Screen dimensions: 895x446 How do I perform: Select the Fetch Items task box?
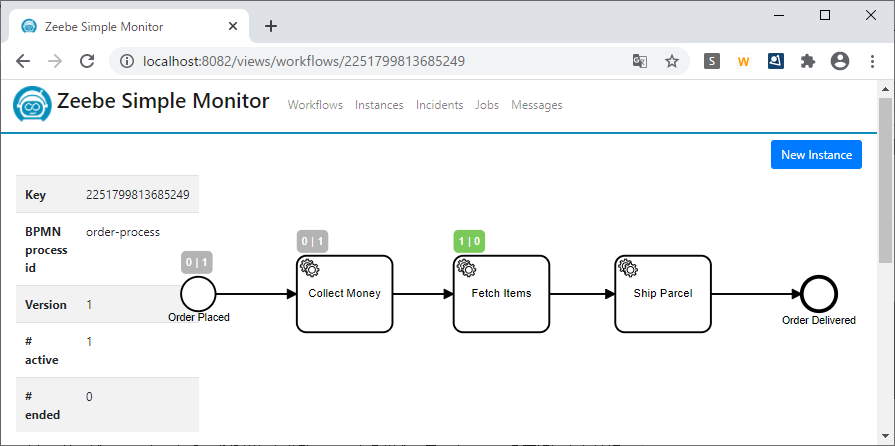[501, 294]
